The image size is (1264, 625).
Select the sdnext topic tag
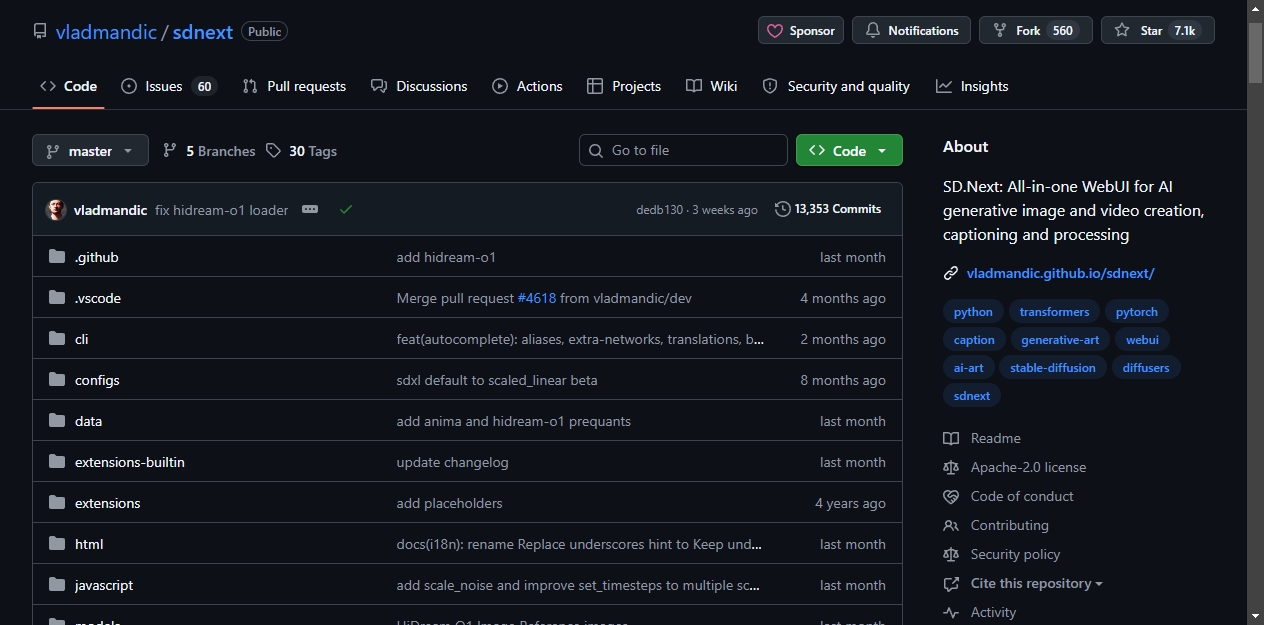point(972,396)
